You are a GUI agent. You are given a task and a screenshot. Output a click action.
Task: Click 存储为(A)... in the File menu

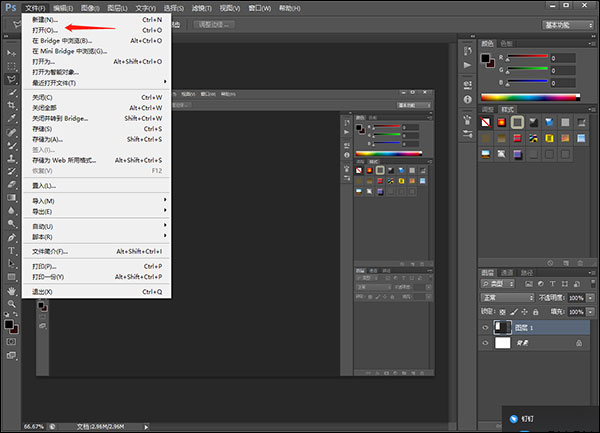[x=47, y=139]
